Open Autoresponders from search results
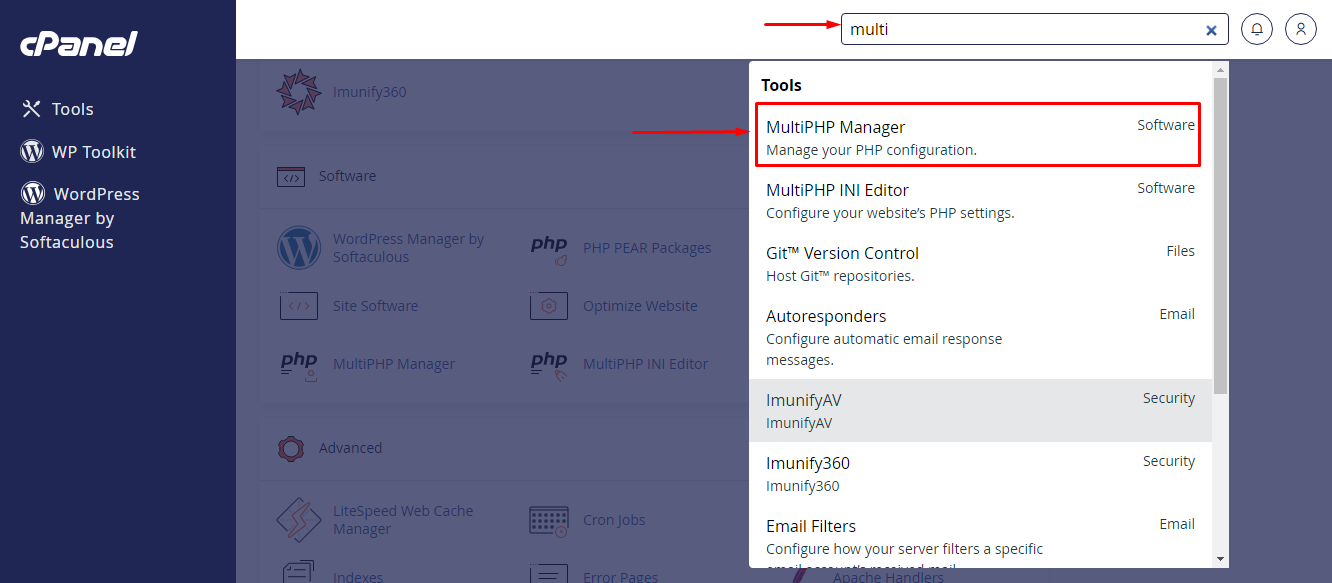 [976, 337]
